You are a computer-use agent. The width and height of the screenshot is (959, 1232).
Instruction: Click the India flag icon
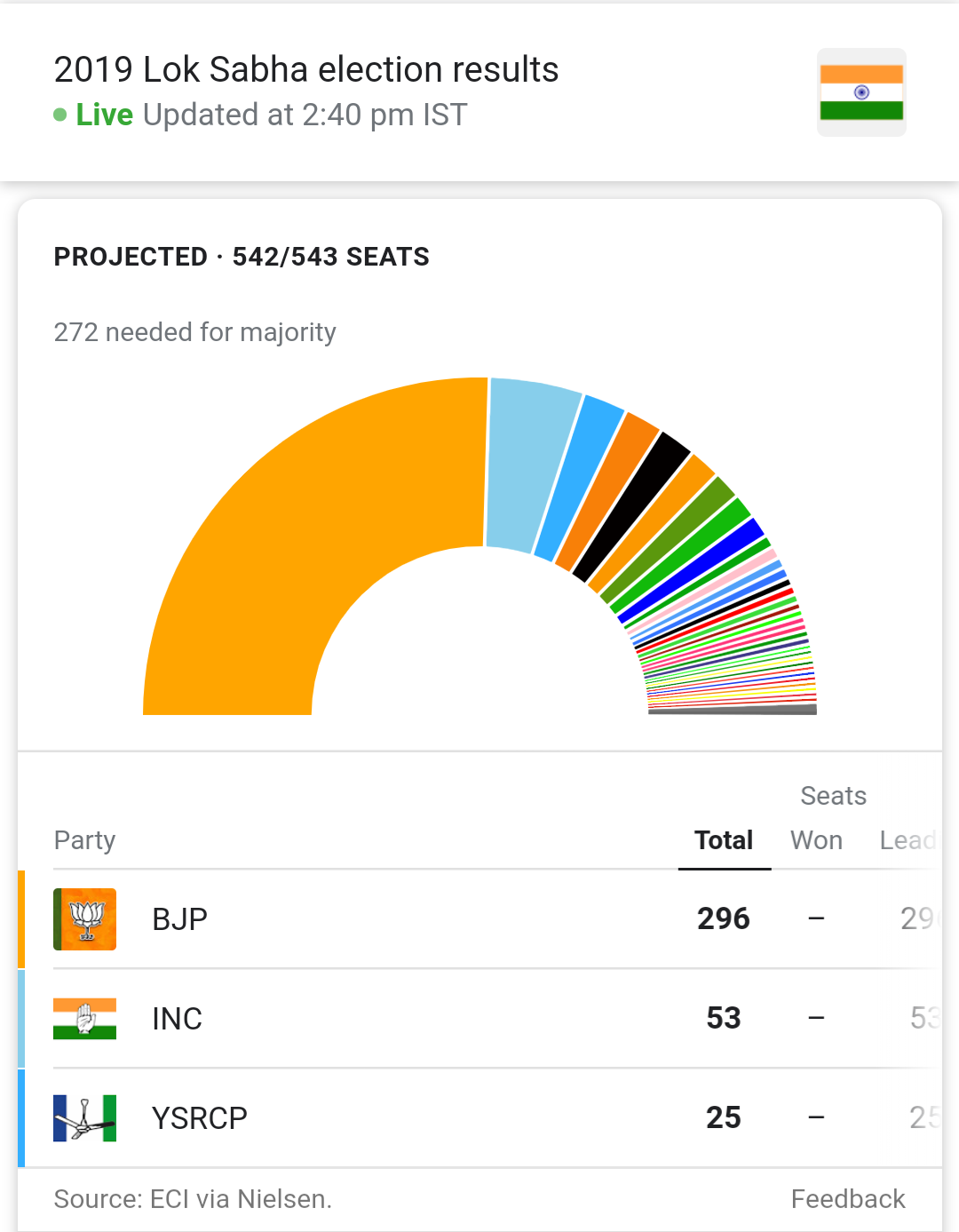click(861, 92)
